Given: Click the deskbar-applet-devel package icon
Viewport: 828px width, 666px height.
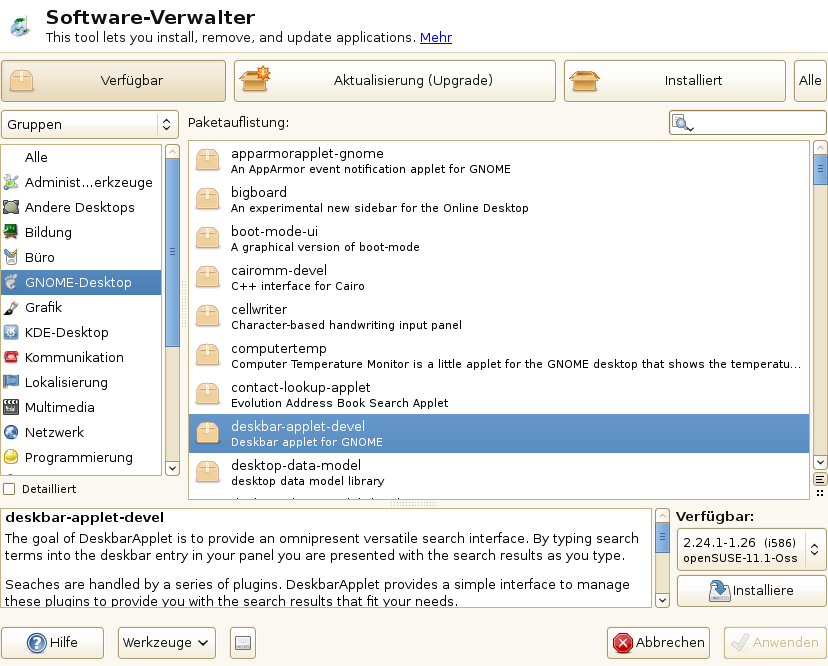Looking at the screenshot, I should (x=208, y=434).
